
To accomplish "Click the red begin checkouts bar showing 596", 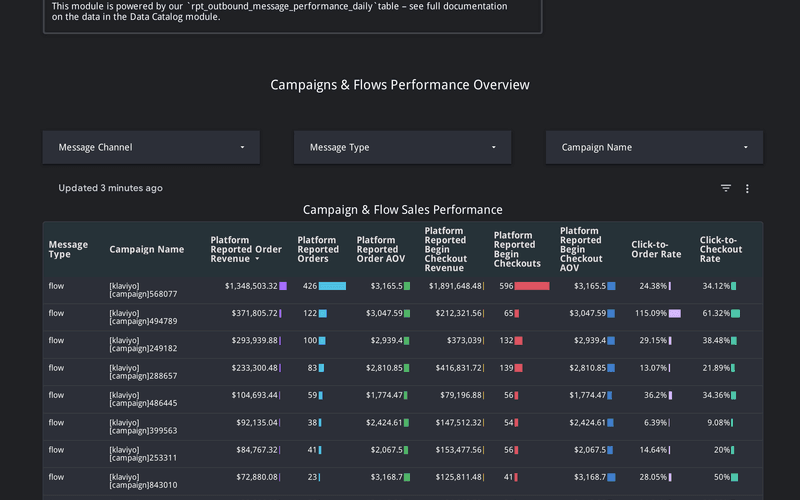I will pos(532,286).
